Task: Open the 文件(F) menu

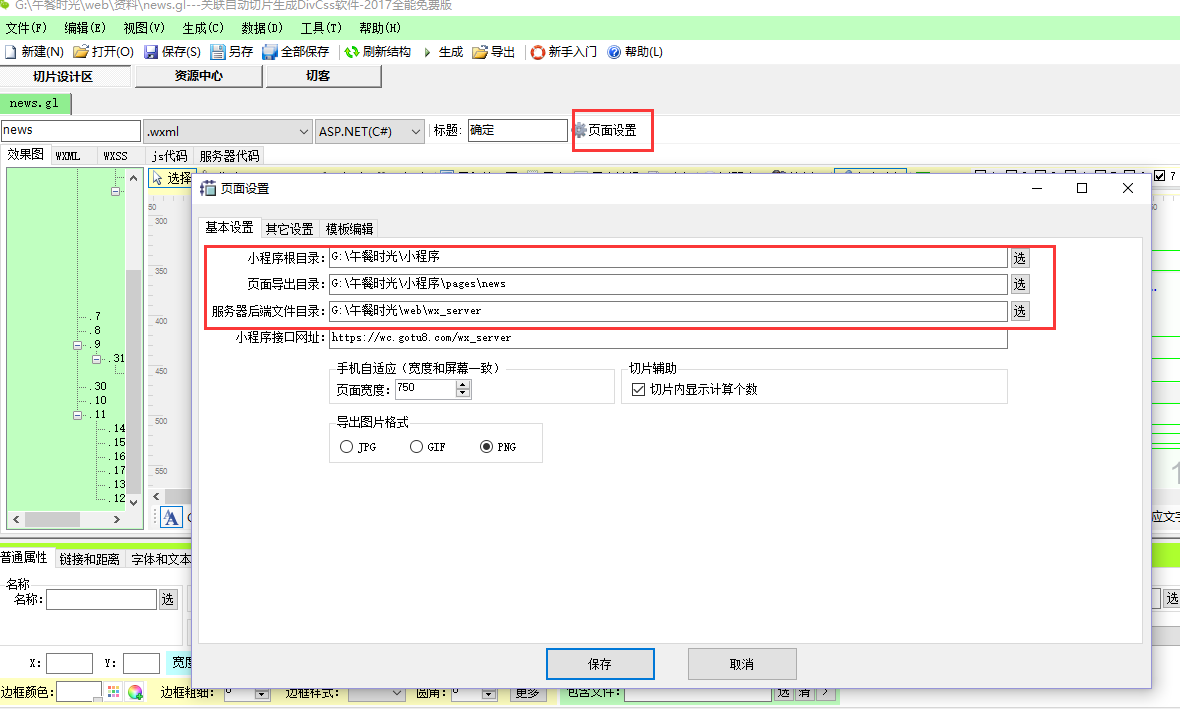Action: pyautogui.click(x=26, y=28)
